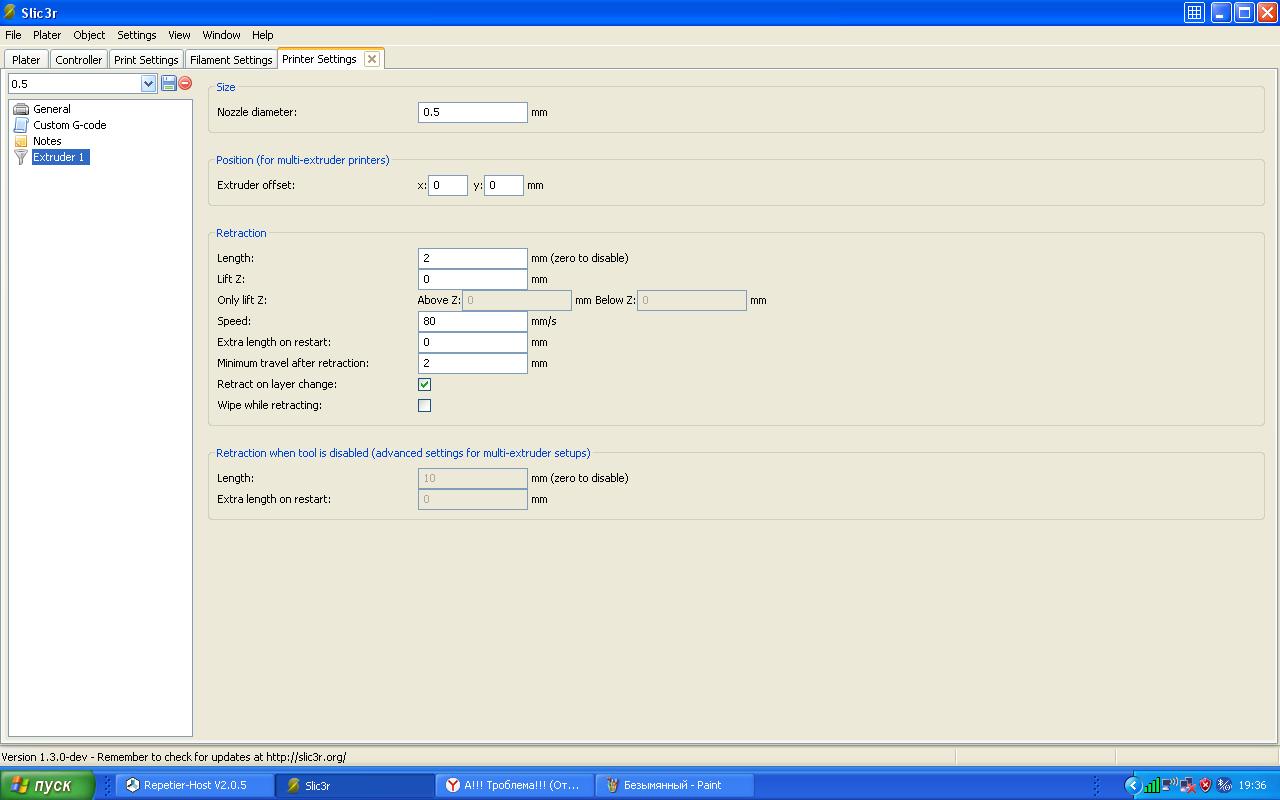Viewport: 1280px width, 800px height.
Task: Switch to the Filament Settings tab
Action: point(231,60)
